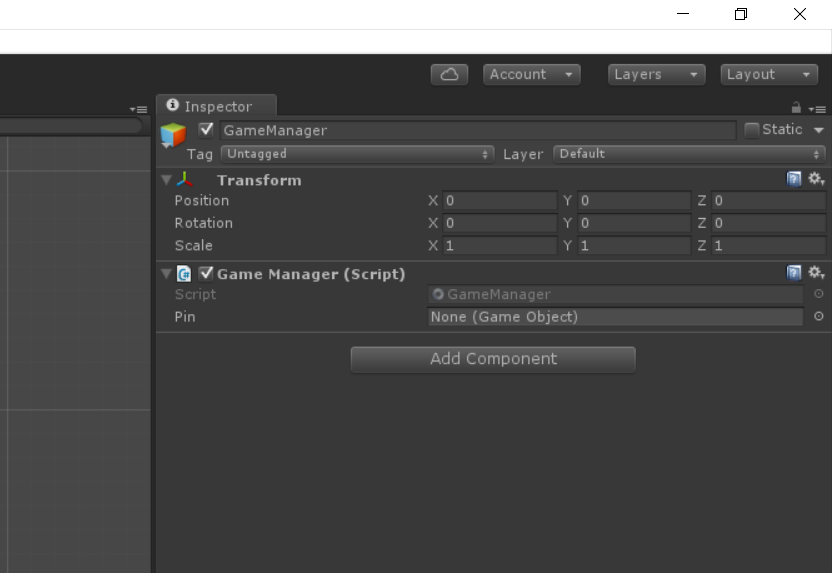Open Game Manager script gear menu
832x573 pixels.
click(816, 273)
